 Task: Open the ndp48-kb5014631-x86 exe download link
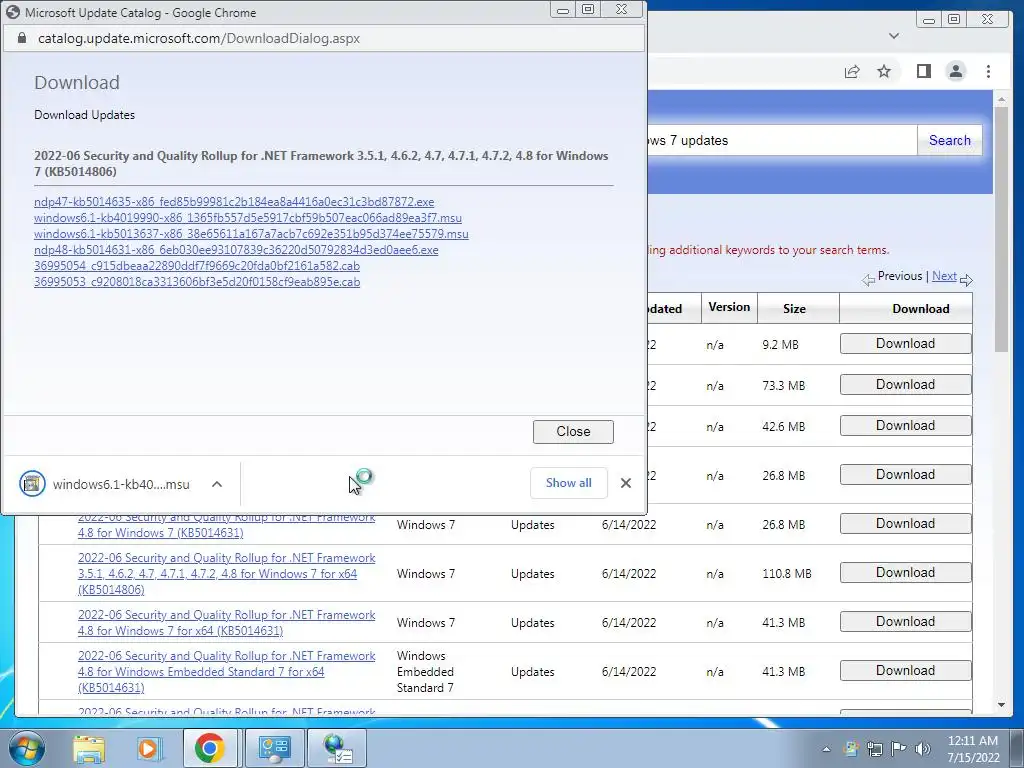(236, 250)
